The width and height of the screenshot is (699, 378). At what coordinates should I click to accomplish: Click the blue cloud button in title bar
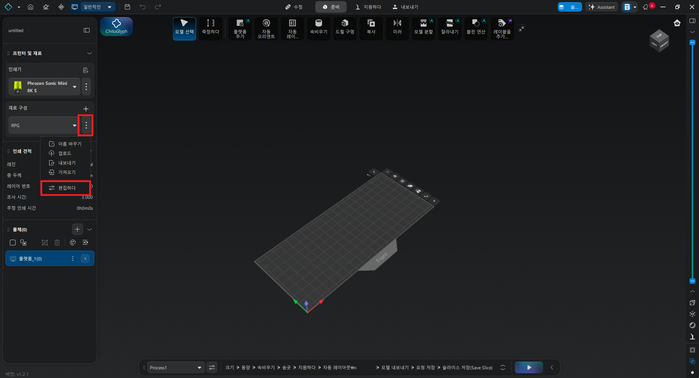[569, 7]
